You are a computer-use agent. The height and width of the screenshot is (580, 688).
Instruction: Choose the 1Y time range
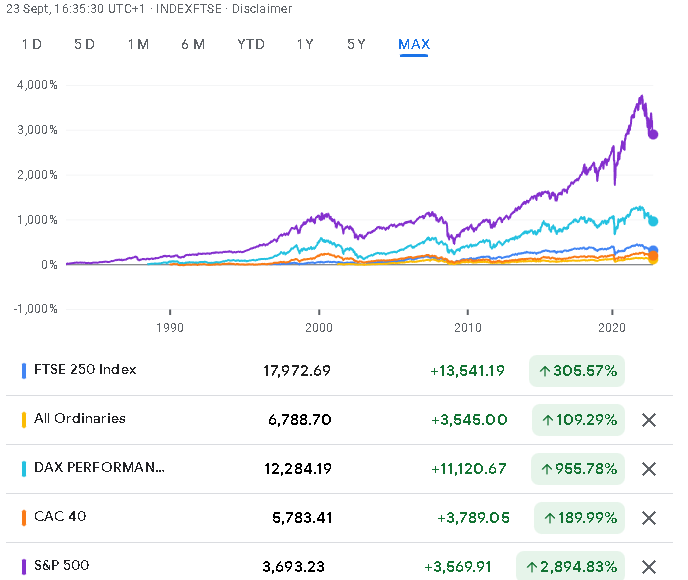pos(305,44)
